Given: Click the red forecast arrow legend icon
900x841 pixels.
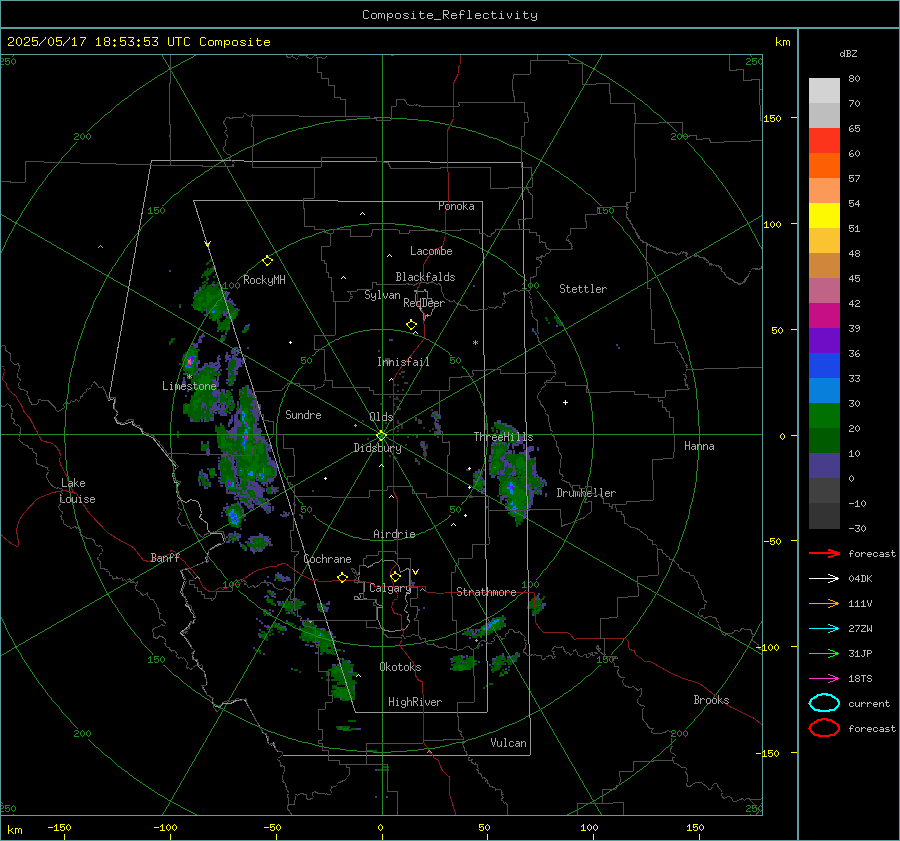Looking at the screenshot, I should click(x=824, y=553).
